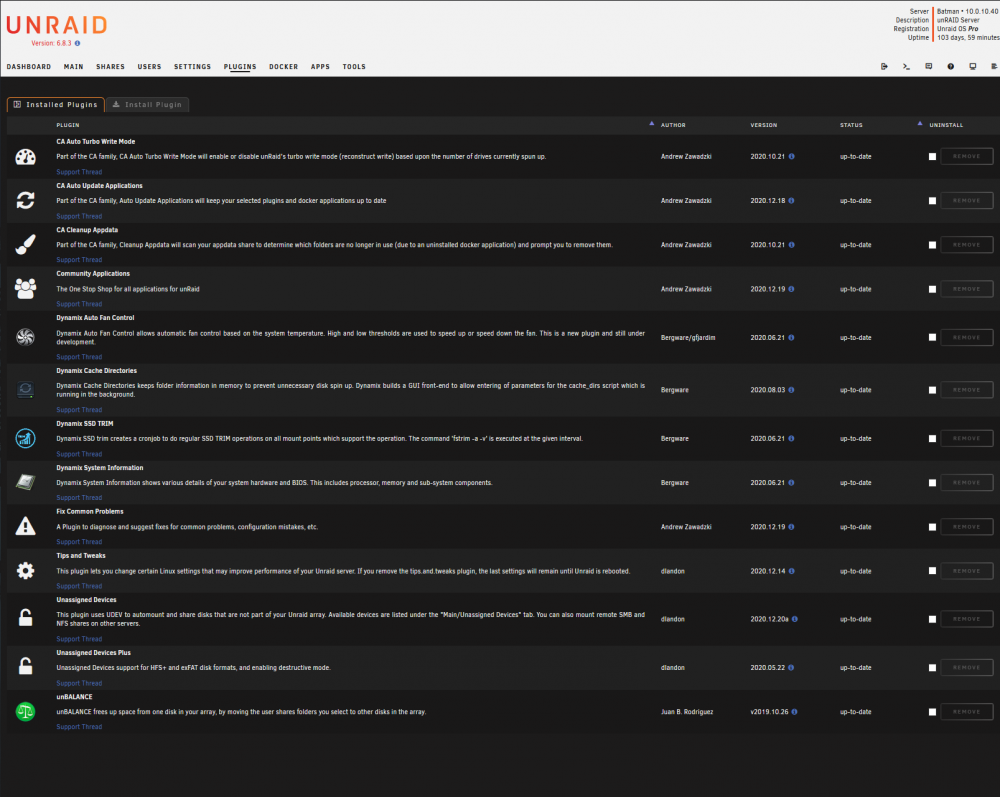Click the Unassigned Devices padlock icon

[26, 618]
